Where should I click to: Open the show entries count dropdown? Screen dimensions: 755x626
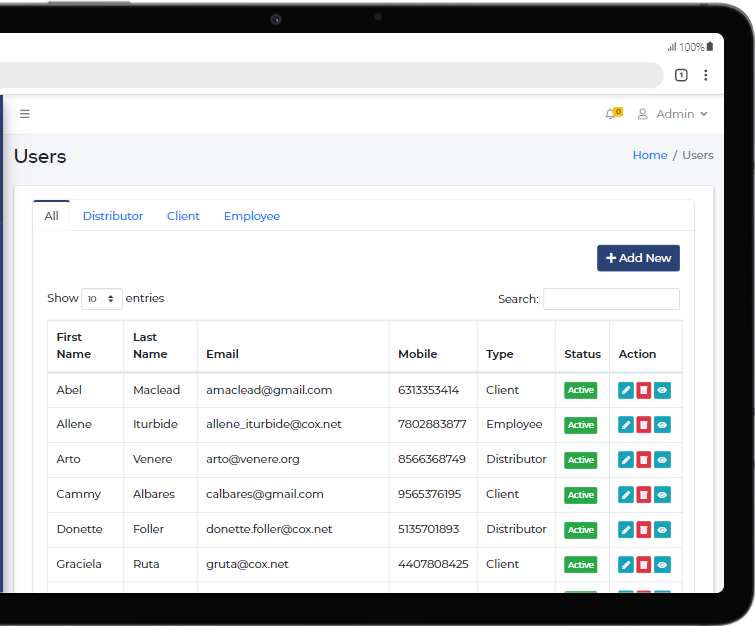(102, 299)
